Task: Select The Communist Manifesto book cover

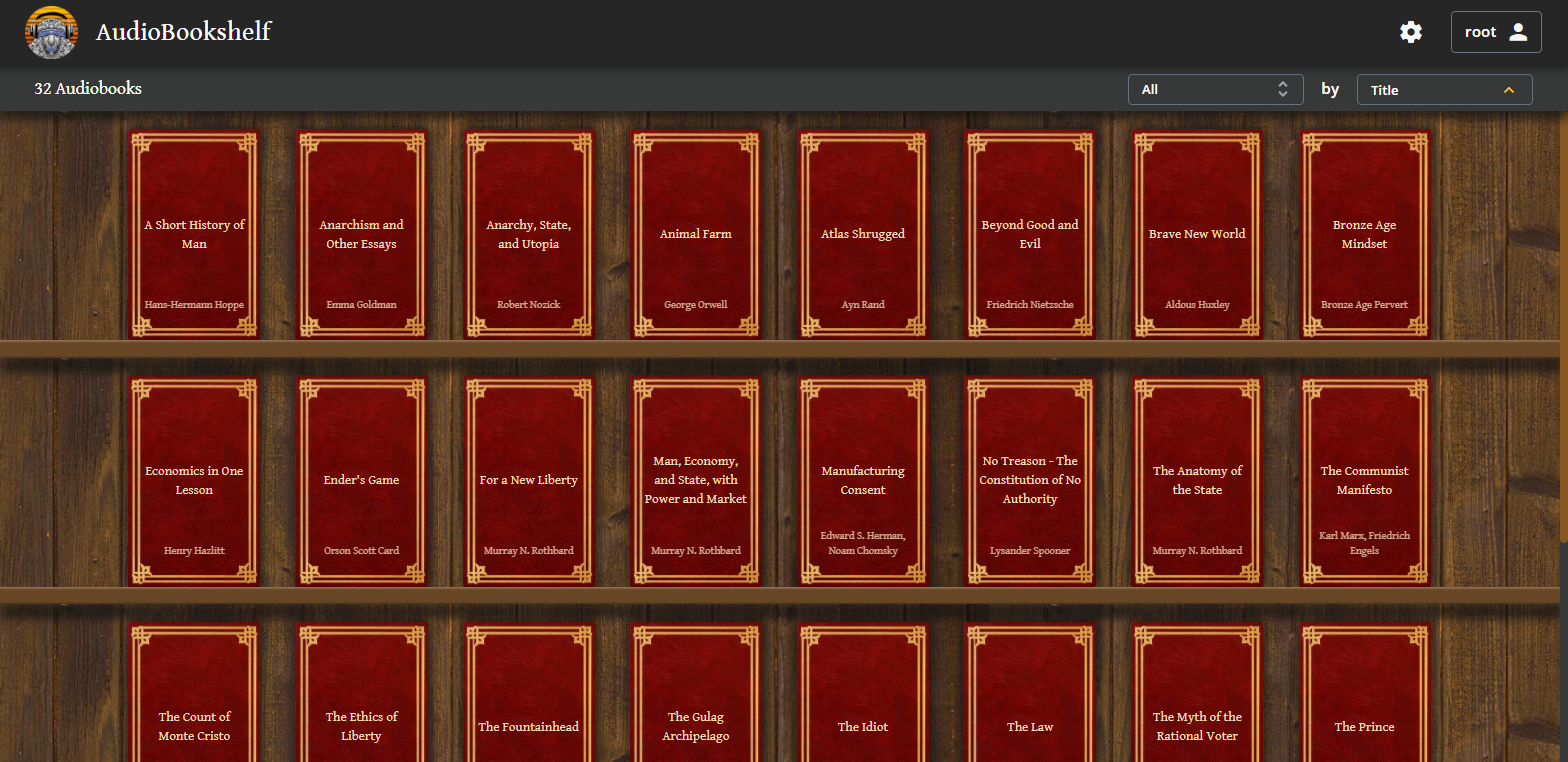Action: pyautogui.click(x=1364, y=481)
